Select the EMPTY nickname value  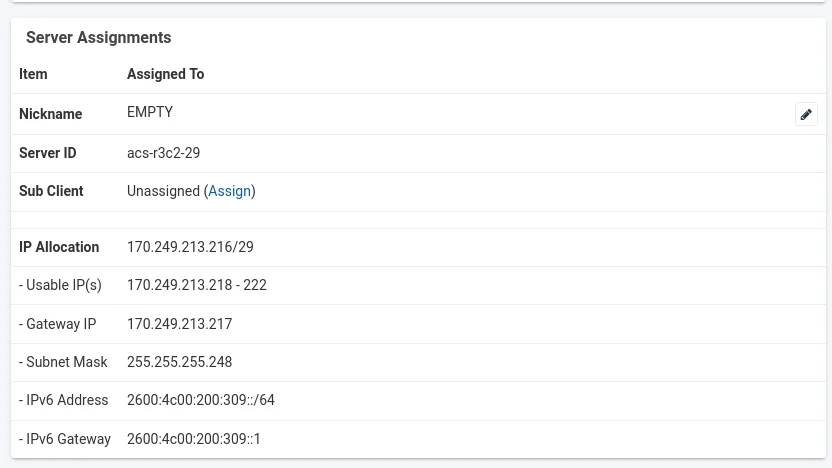(150, 112)
